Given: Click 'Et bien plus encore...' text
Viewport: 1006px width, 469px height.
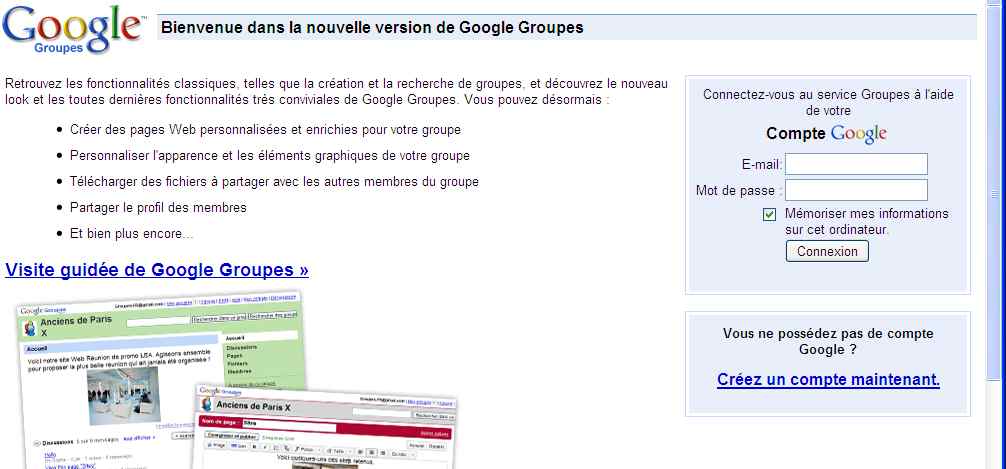Looking at the screenshot, I should (x=132, y=234).
